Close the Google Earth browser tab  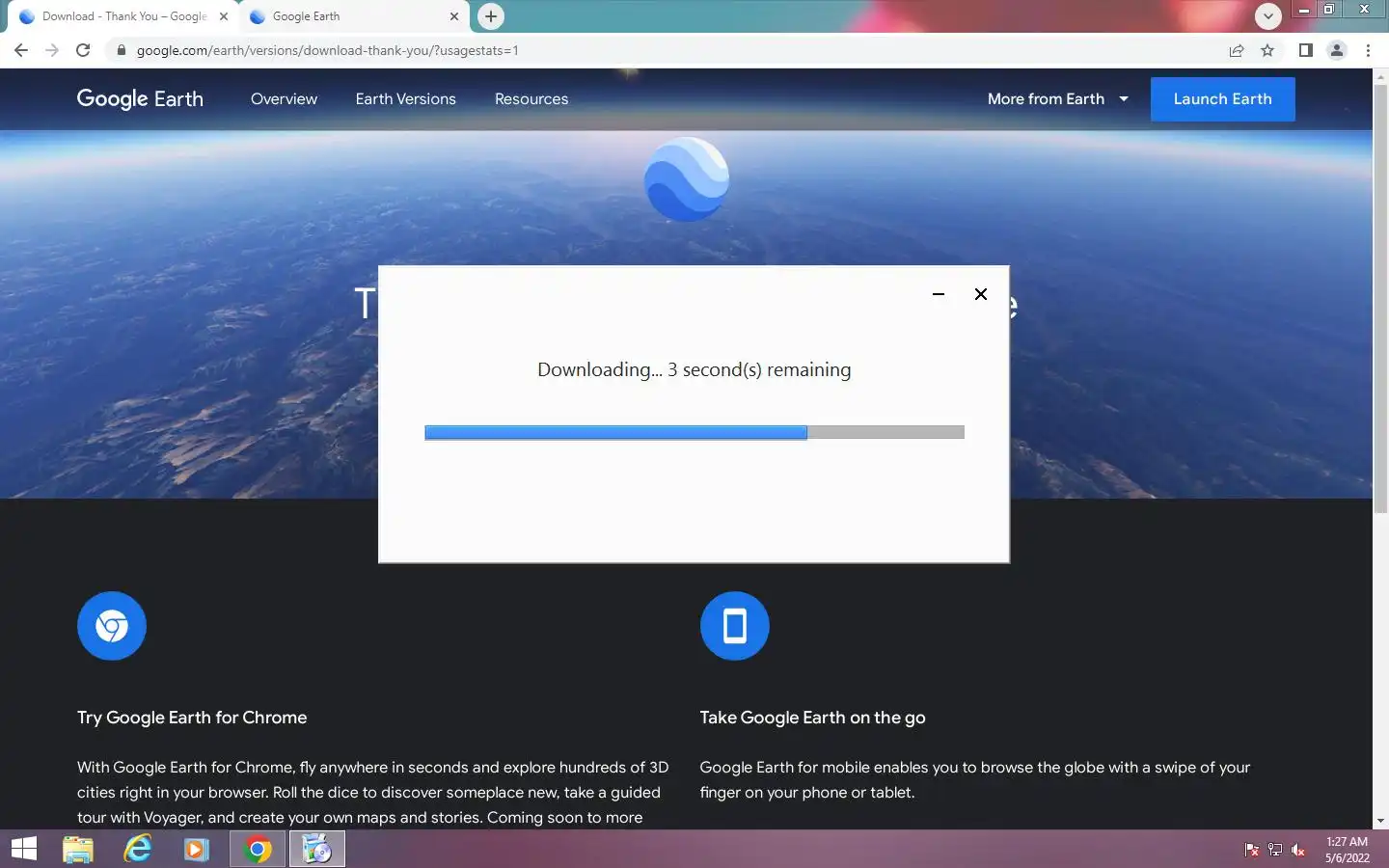point(454,16)
